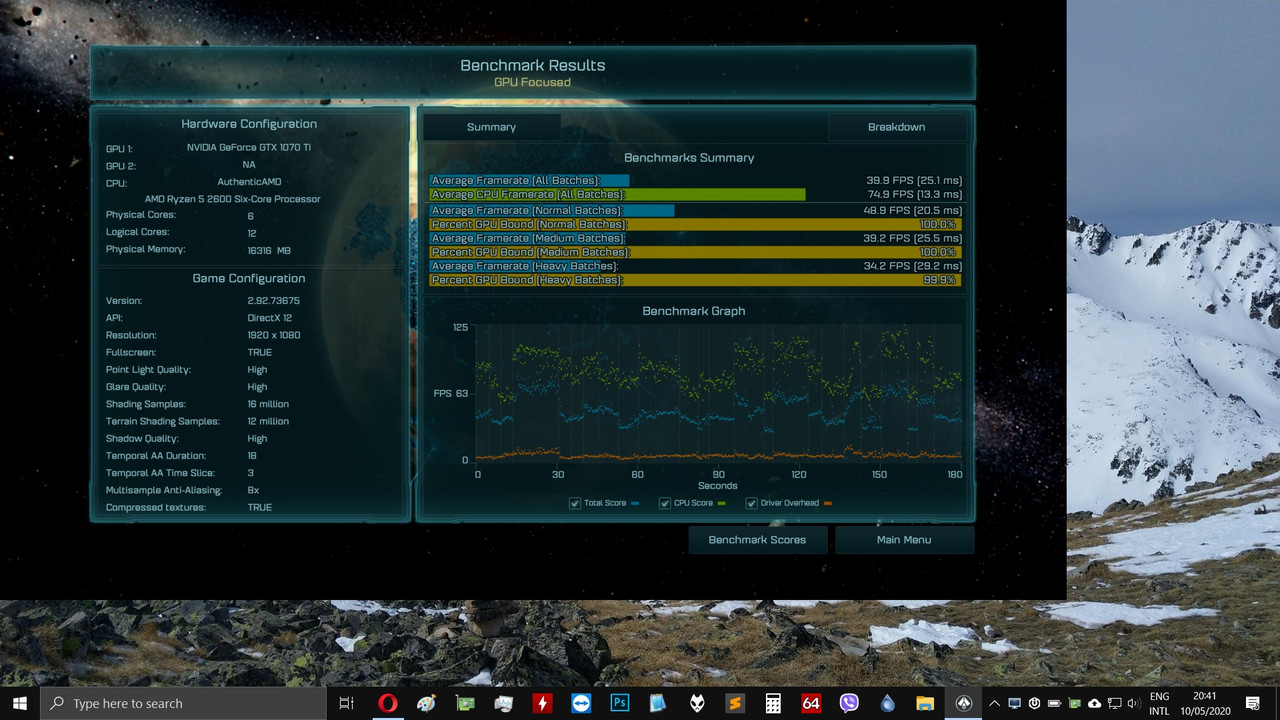Switch to the Breakdown tab
Viewport: 1280px width, 720px height.
point(896,127)
